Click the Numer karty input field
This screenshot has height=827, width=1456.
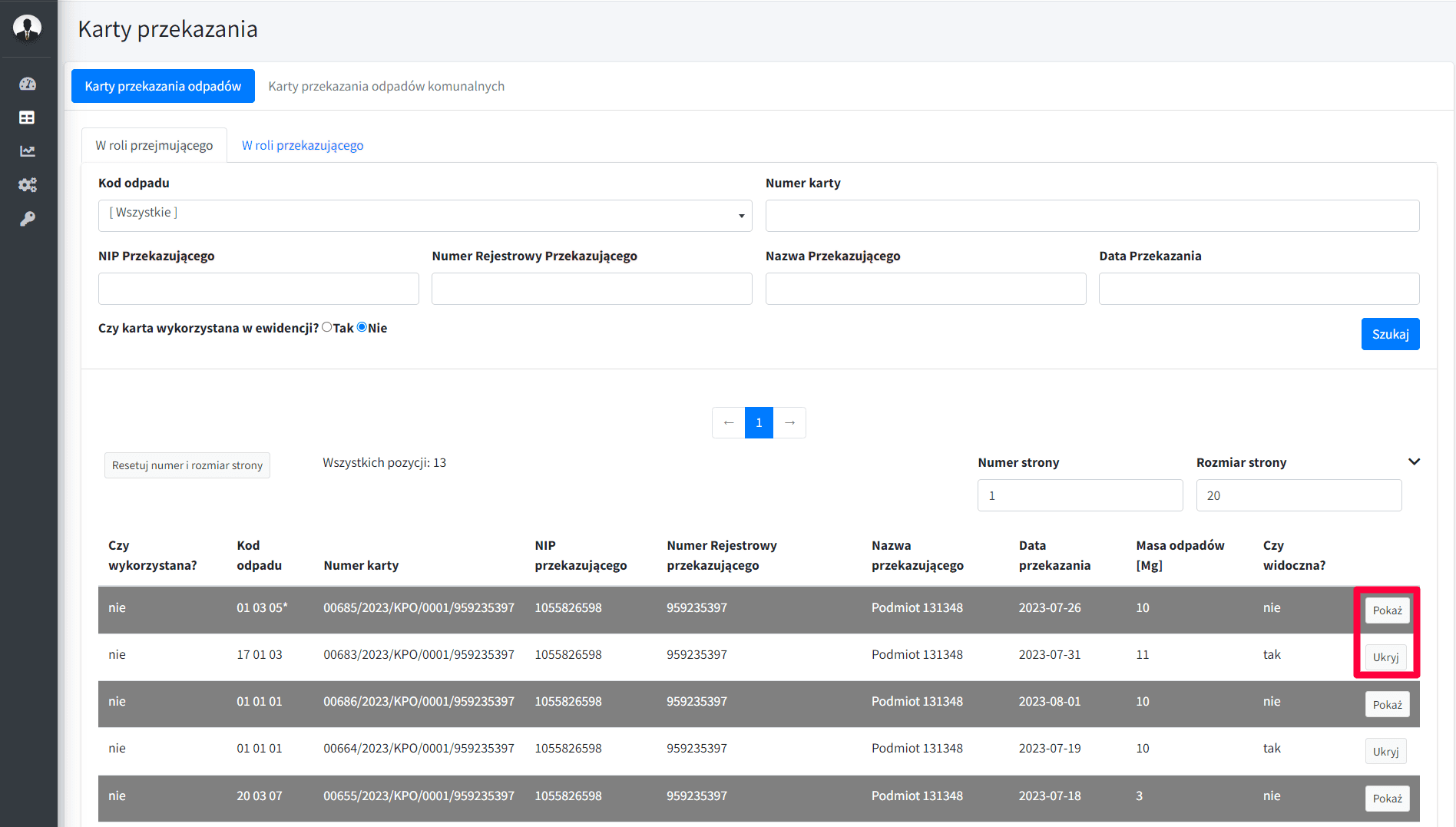click(1092, 216)
